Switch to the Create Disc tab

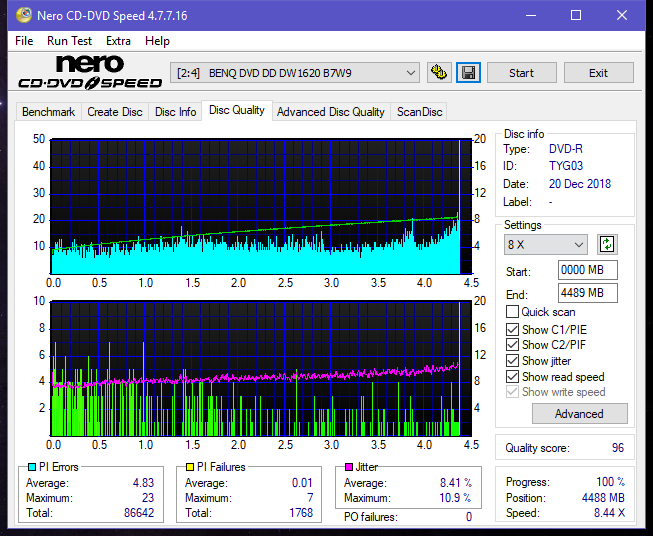115,112
